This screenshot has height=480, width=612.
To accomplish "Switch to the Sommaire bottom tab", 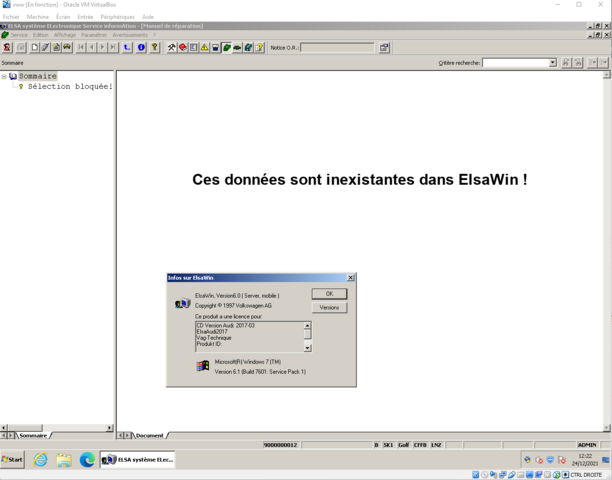I will 33,435.
